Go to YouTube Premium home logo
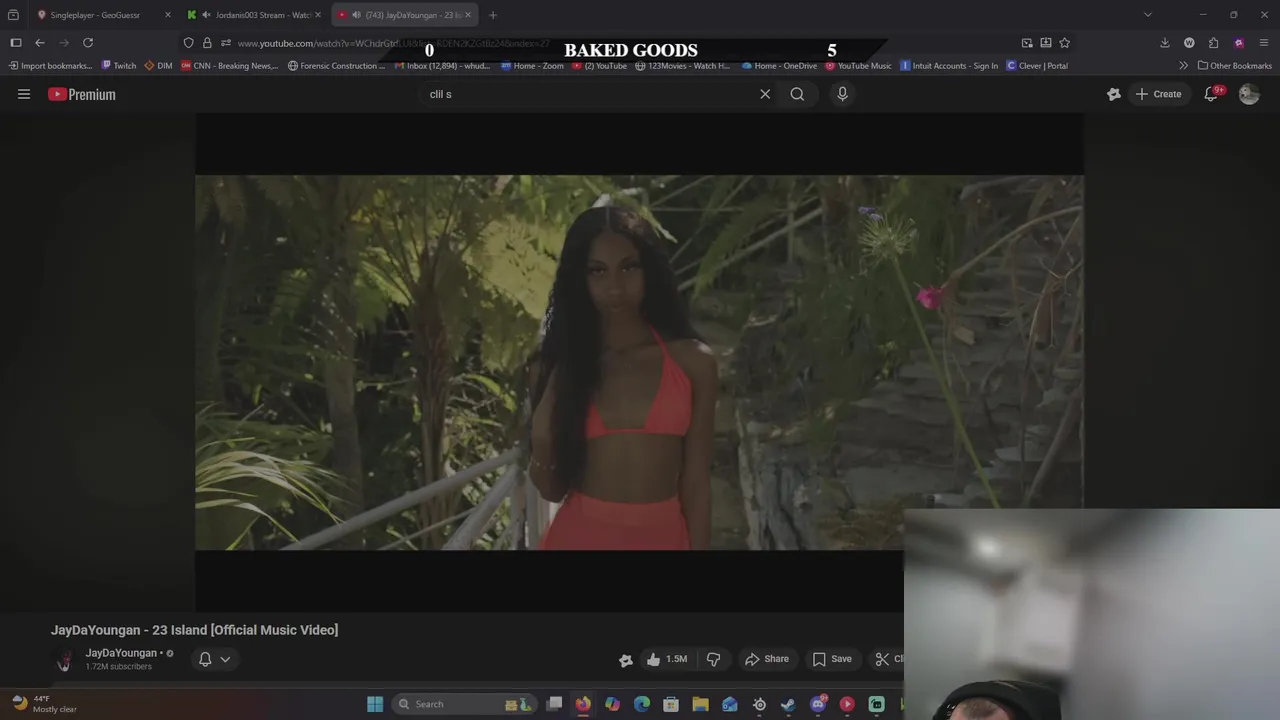Image resolution: width=1280 pixels, height=720 pixels. click(82, 94)
